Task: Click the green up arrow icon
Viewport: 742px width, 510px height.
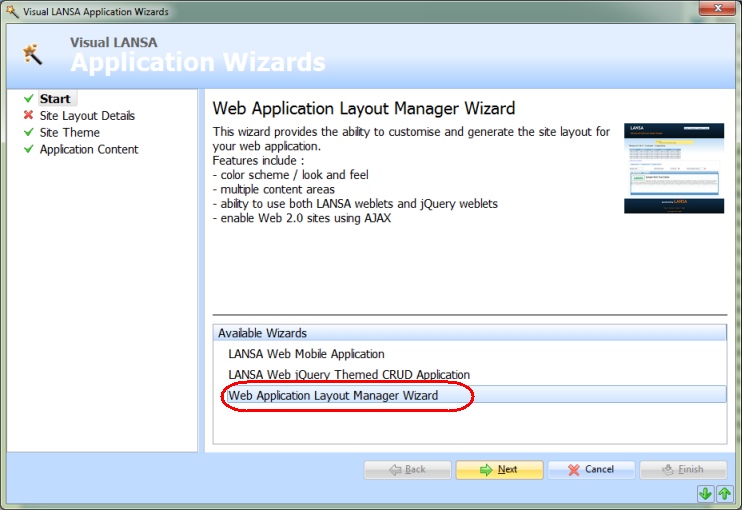Action: point(724,494)
